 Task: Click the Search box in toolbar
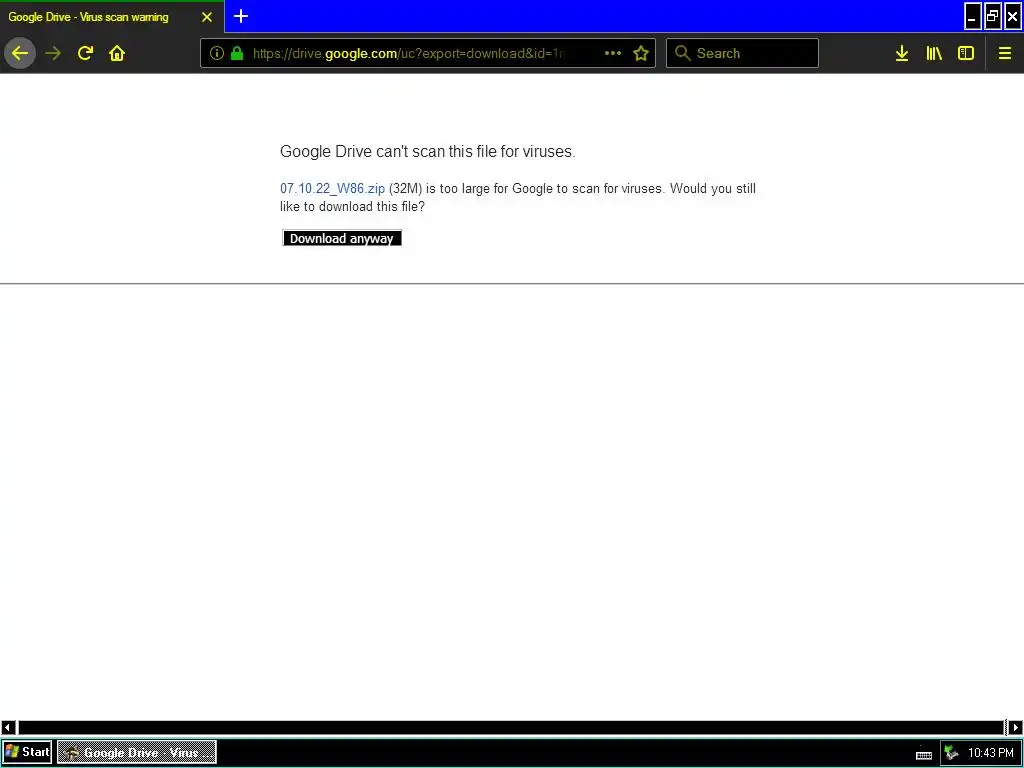click(x=742, y=53)
